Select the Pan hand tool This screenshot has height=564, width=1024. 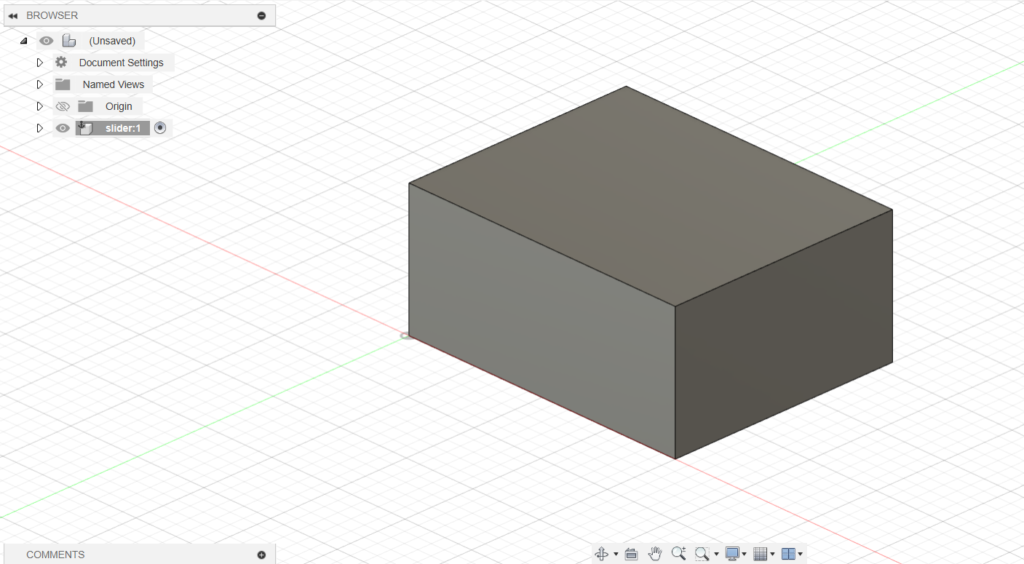coord(655,554)
